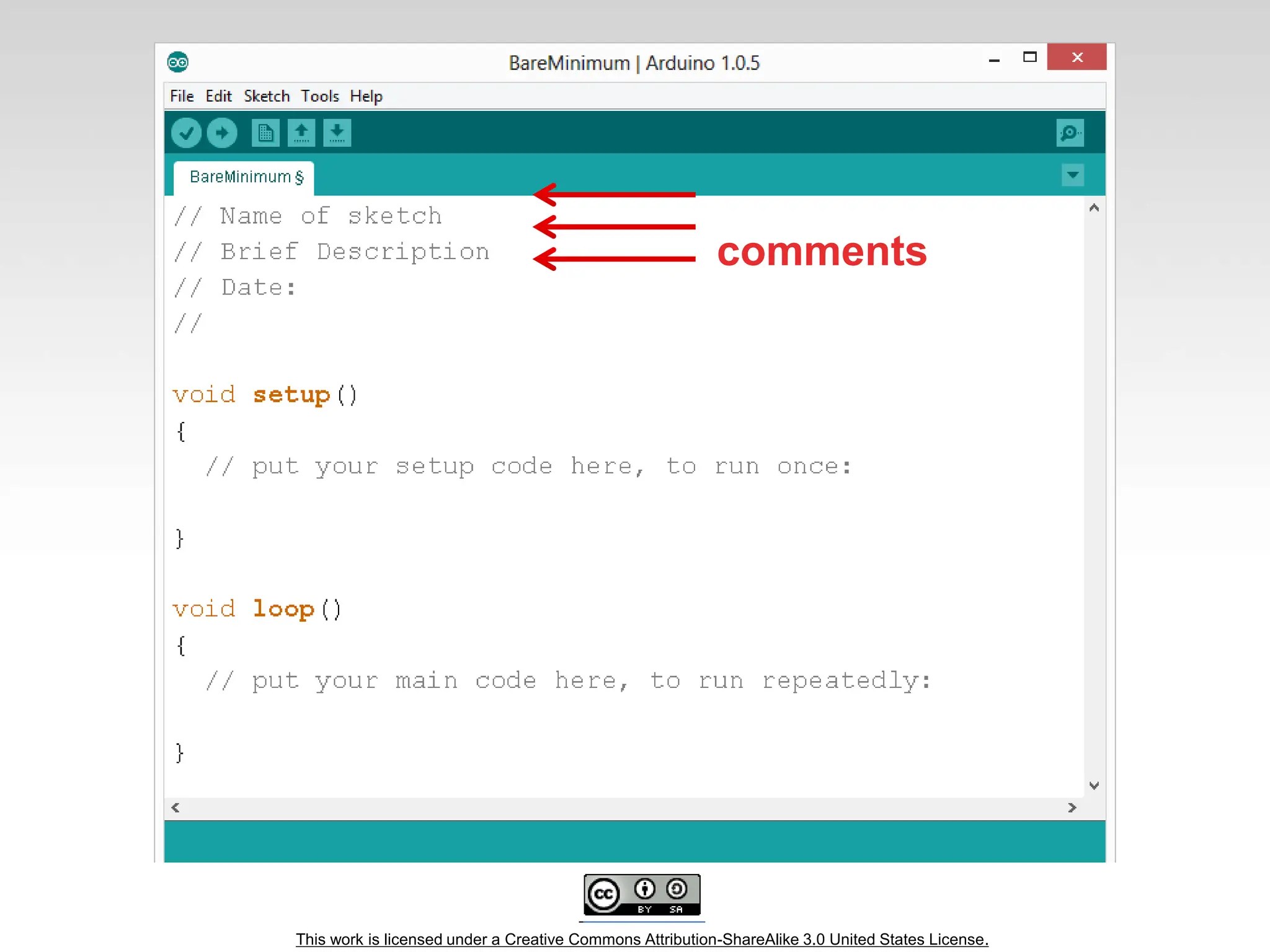
Task: Save sketch with down-arrow icon
Action: (x=337, y=133)
